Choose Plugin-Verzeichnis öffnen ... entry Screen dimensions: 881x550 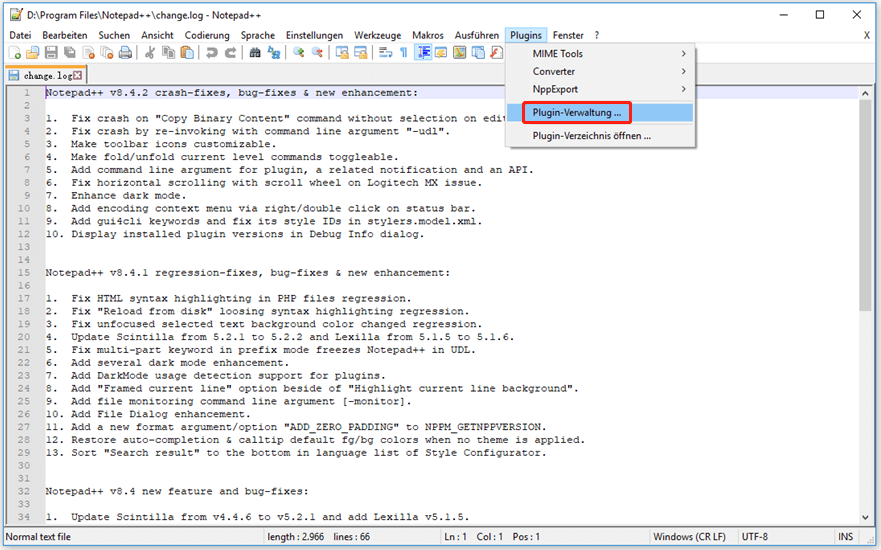coord(600,136)
